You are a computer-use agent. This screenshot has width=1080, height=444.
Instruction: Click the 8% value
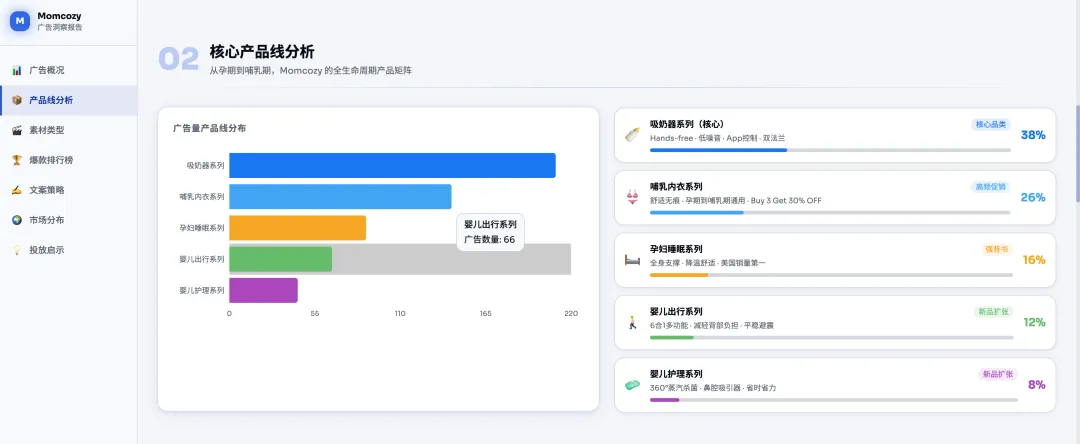[1037, 385]
